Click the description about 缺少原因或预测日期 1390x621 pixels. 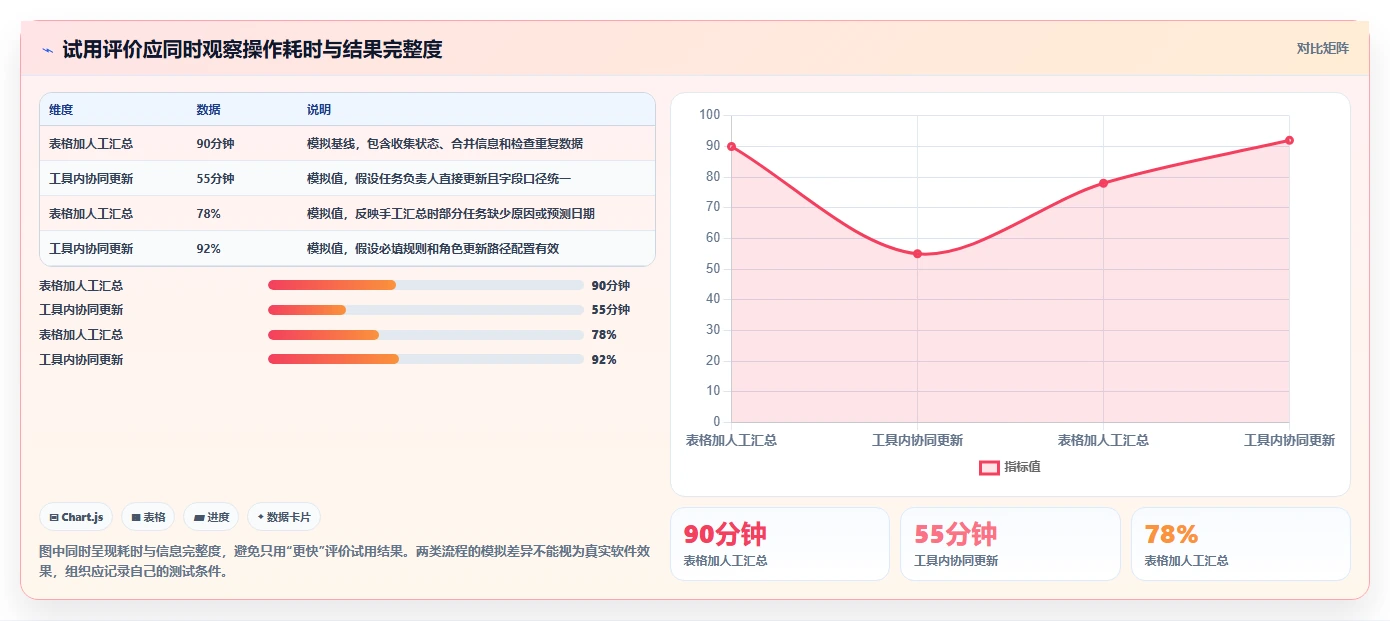pos(451,214)
